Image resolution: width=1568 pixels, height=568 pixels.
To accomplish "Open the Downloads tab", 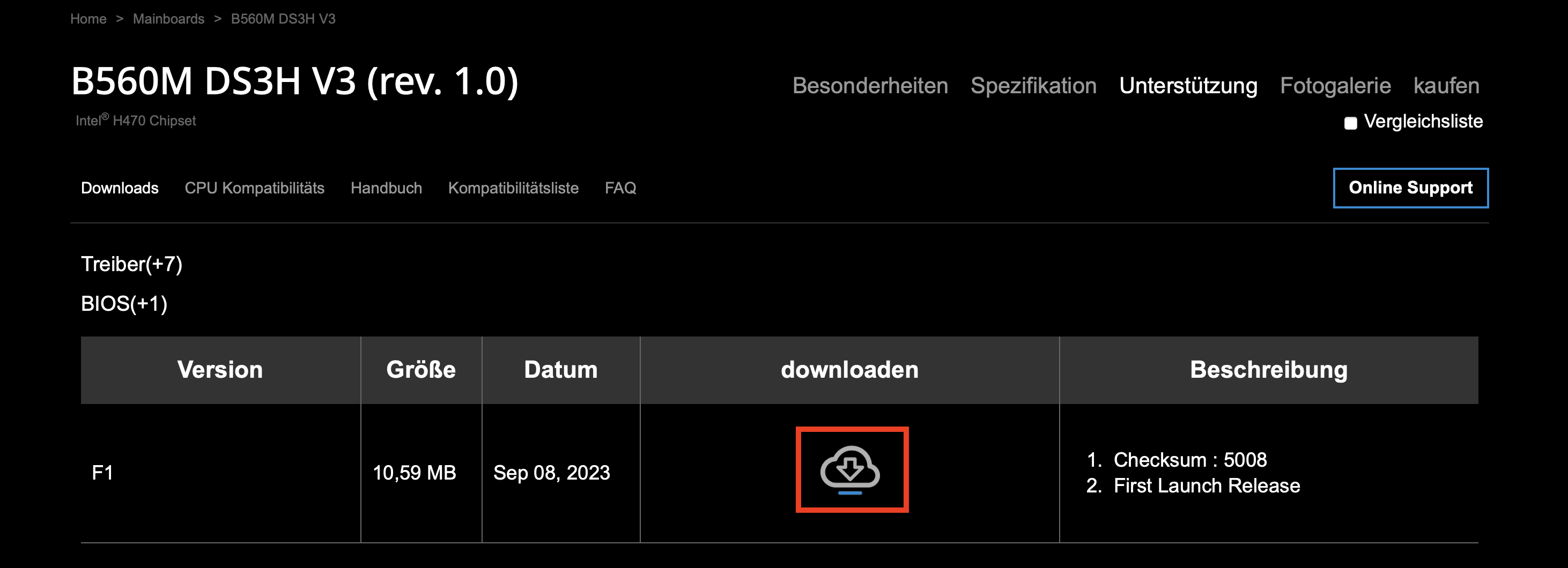I will click(119, 188).
